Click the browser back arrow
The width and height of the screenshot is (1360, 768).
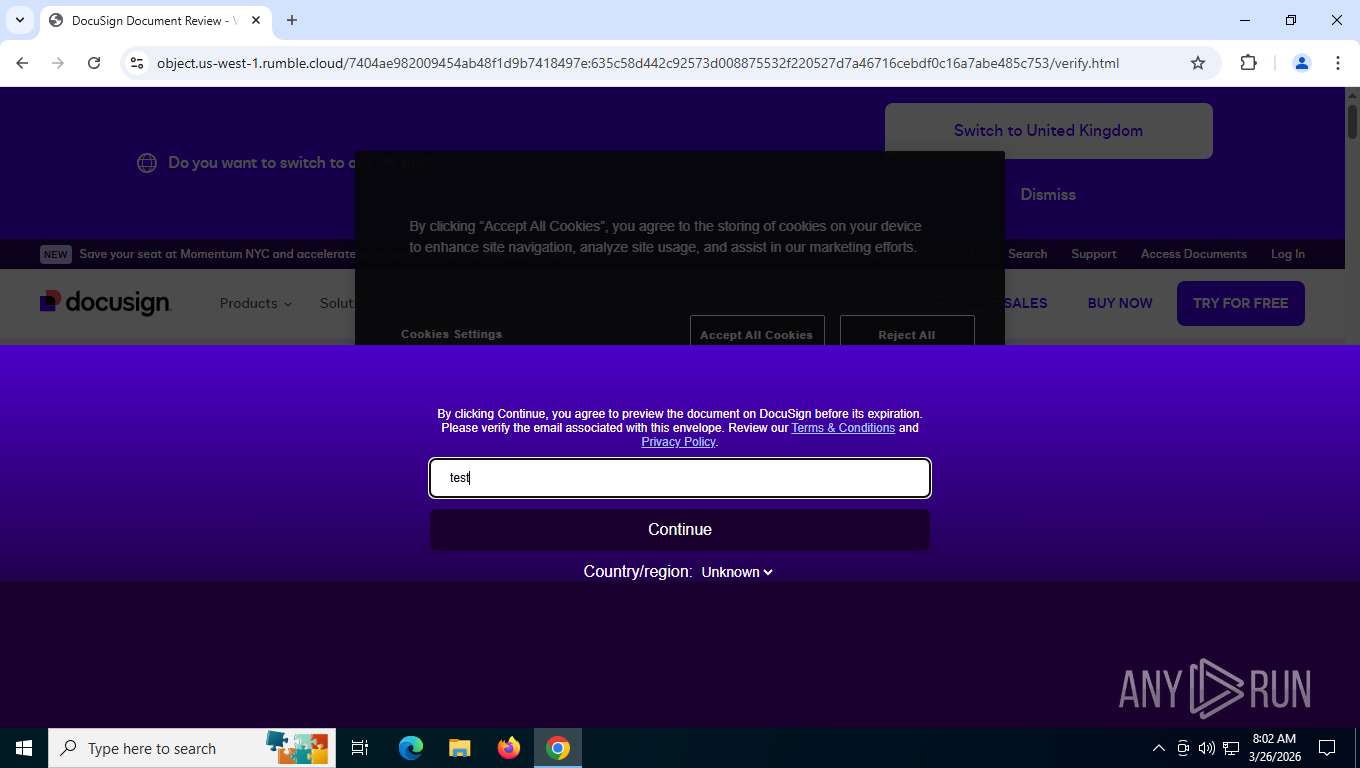click(x=22, y=63)
